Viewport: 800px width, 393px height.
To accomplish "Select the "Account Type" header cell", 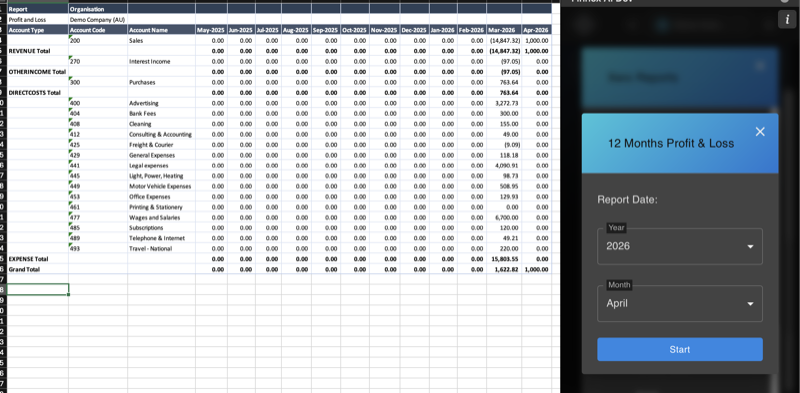I will tap(38, 30).
